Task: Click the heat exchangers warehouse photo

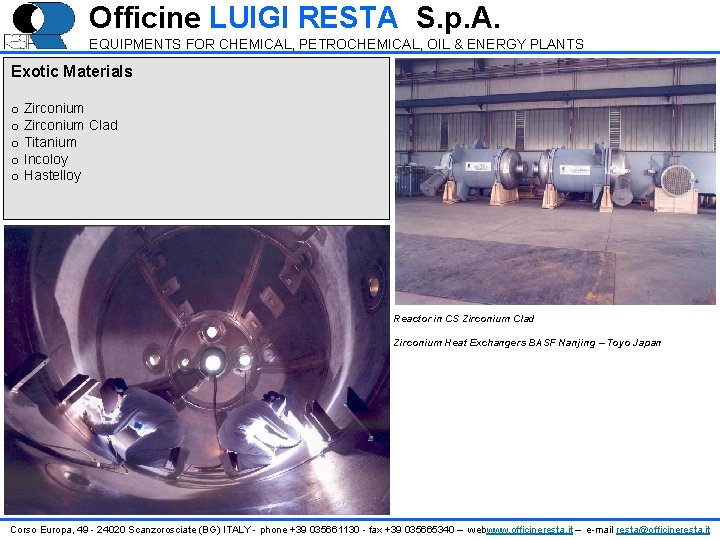Action: [x=555, y=181]
